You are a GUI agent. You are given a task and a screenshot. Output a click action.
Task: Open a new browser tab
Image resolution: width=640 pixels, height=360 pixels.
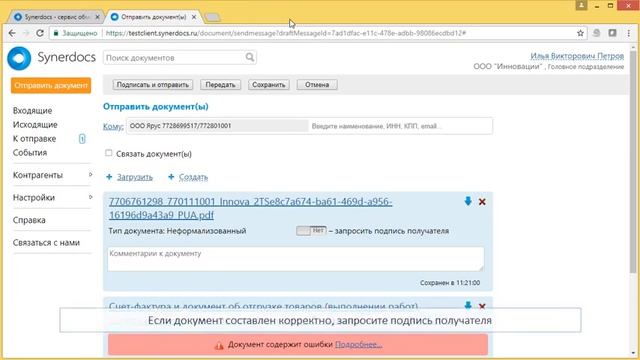(212, 17)
